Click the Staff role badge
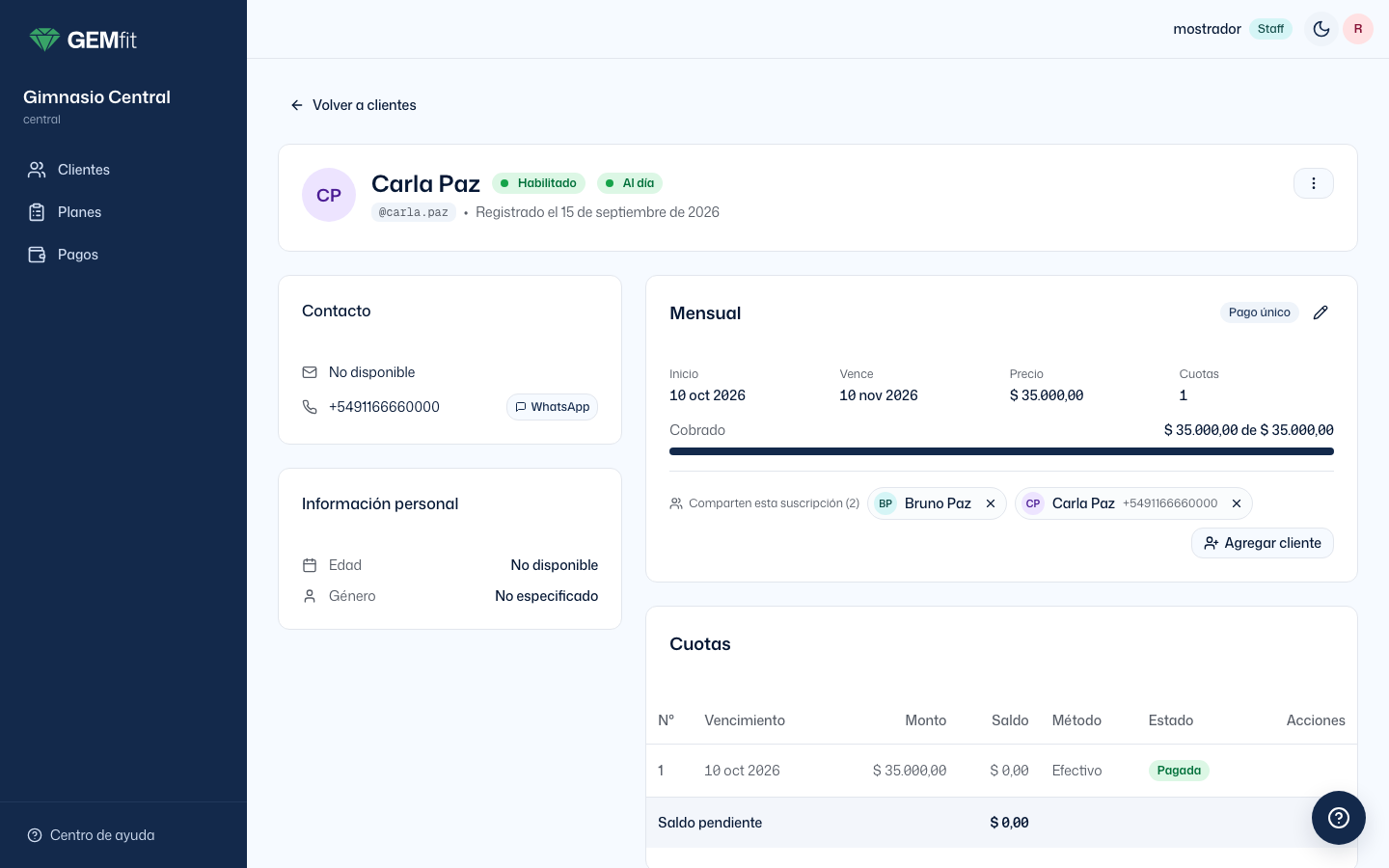This screenshot has height=868, width=1389. tap(1270, 29)
